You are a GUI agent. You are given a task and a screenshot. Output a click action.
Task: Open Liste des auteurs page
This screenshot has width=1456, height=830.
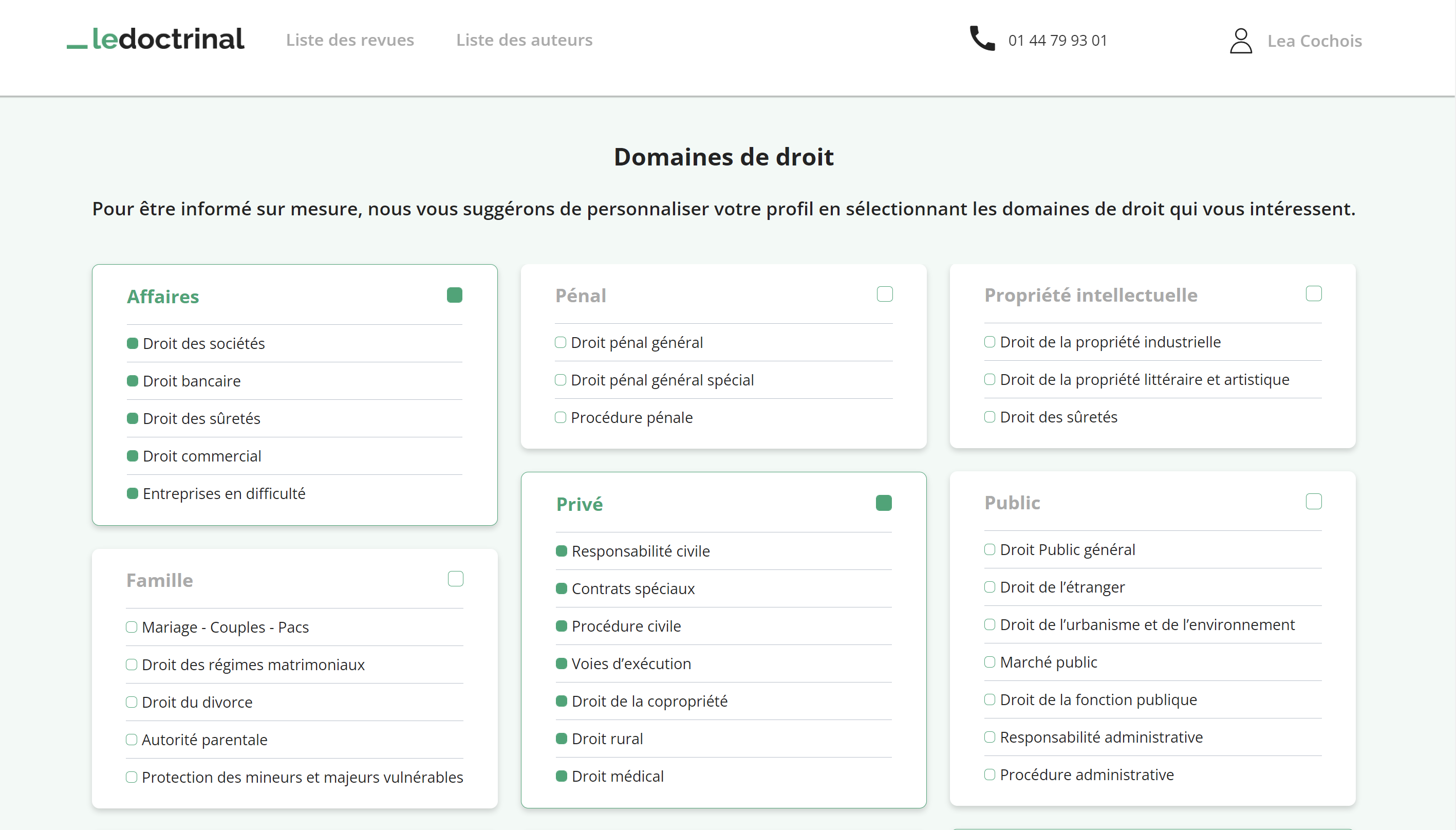(x=524, y=40)
